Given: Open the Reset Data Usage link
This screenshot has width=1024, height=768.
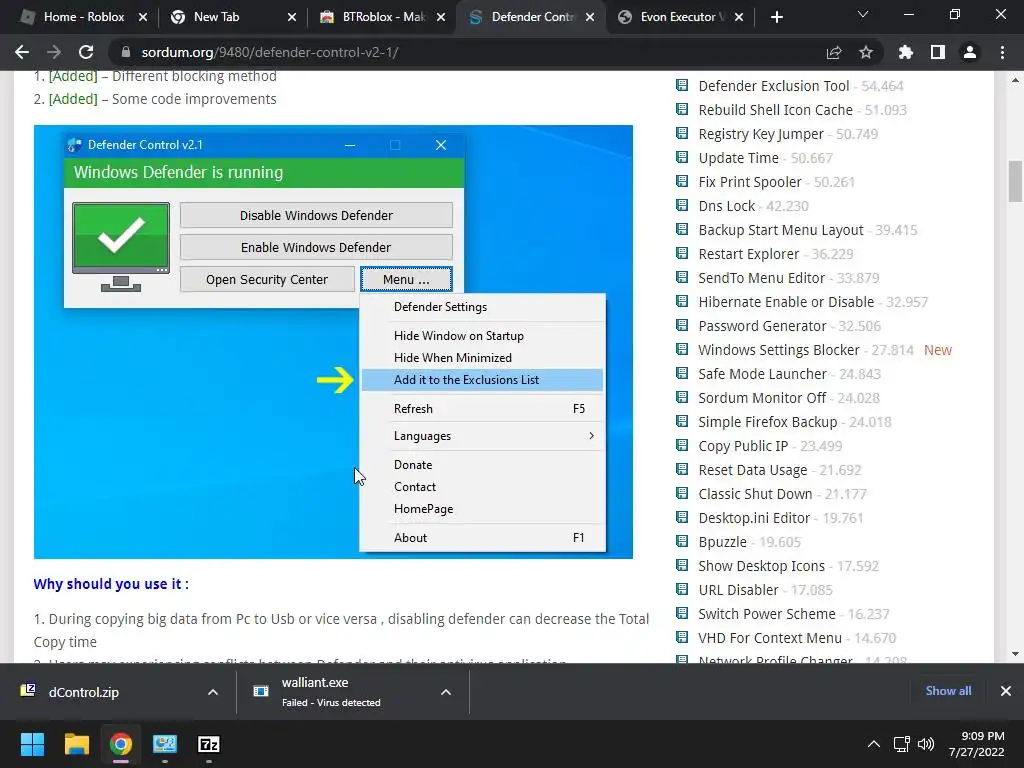Looking at the screenshot, I should click(x=752, y=470).
